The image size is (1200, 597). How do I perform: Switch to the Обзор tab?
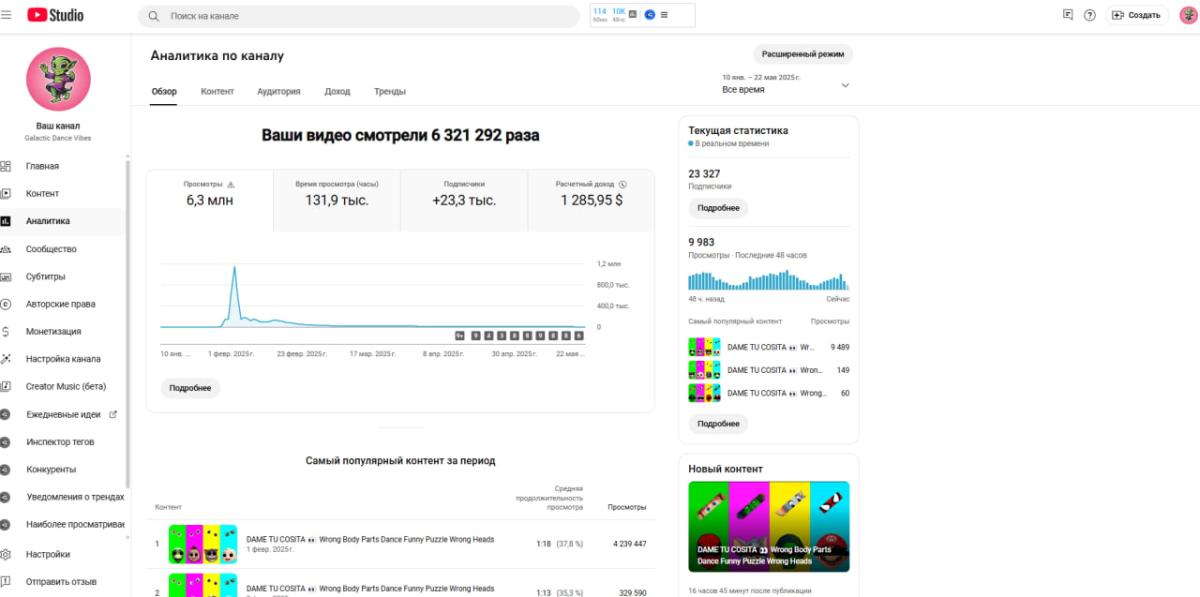pyautogui.click(x=164, y=91)
